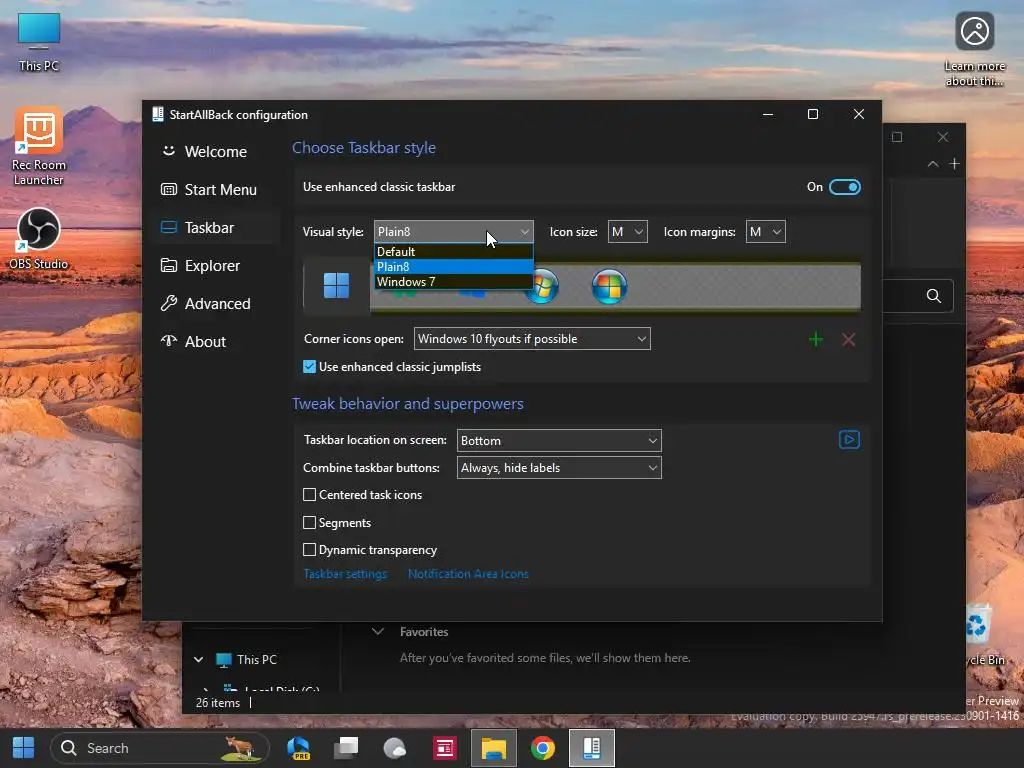Switch to StartAllBack taskbar button
This screenshot has height=768, width=1024.
(x=592, y=748)
